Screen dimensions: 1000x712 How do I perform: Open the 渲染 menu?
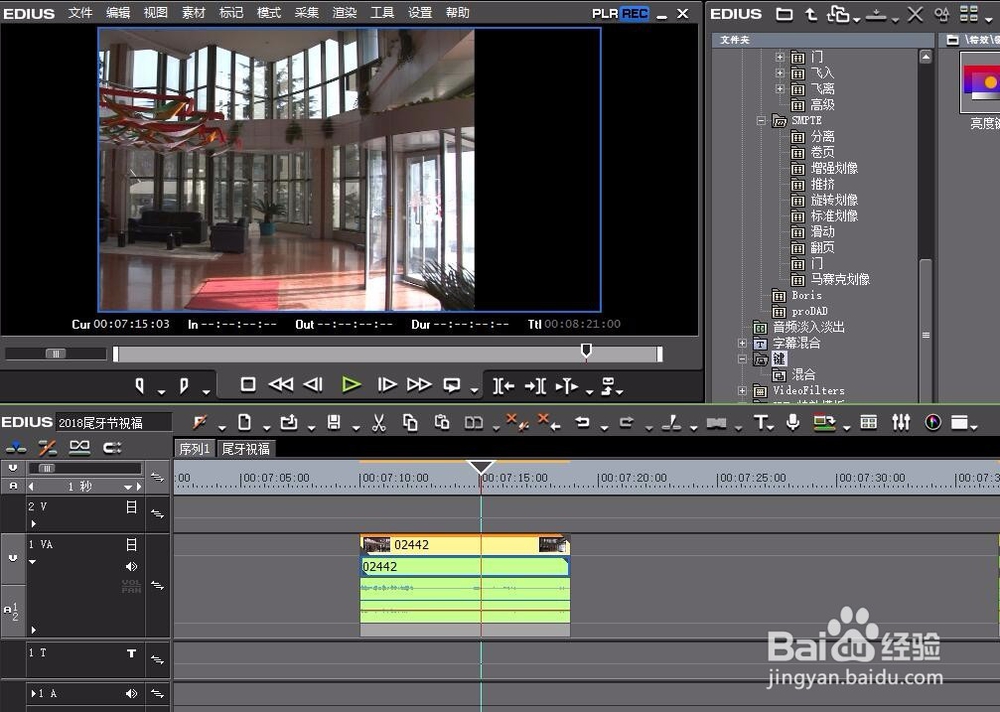pos(344,13)
